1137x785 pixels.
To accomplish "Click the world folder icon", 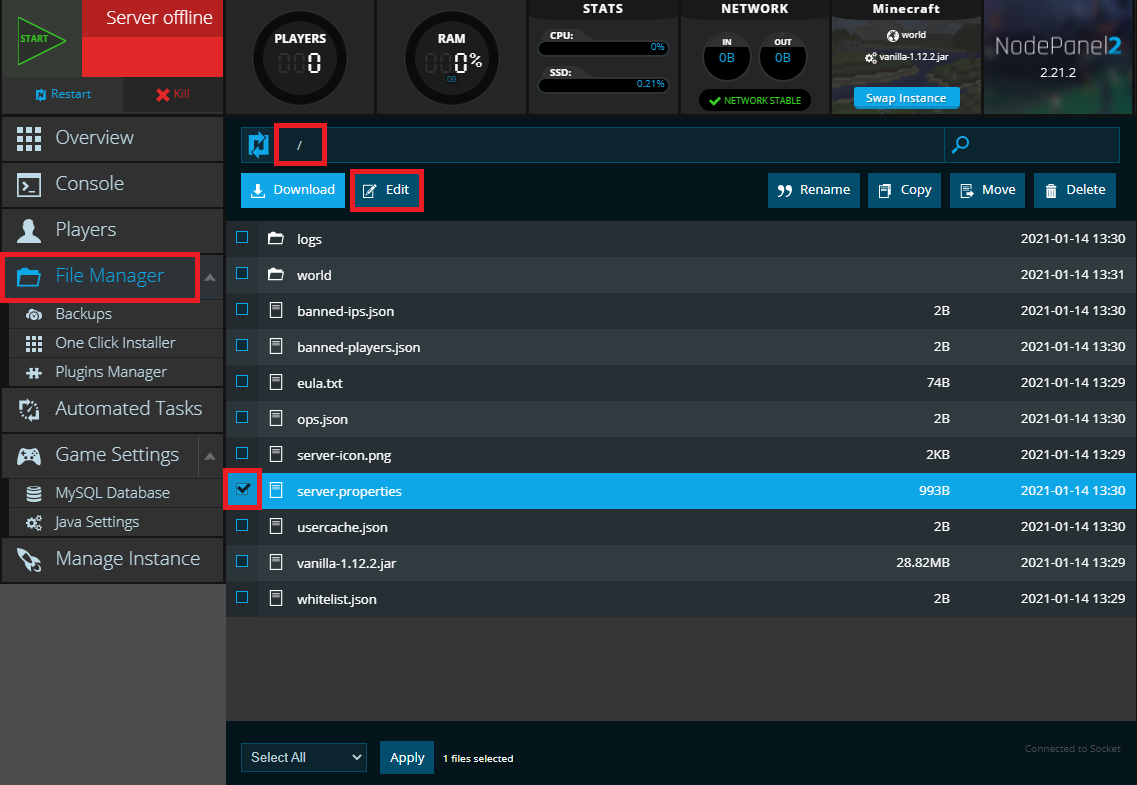I will pos(277,275).
